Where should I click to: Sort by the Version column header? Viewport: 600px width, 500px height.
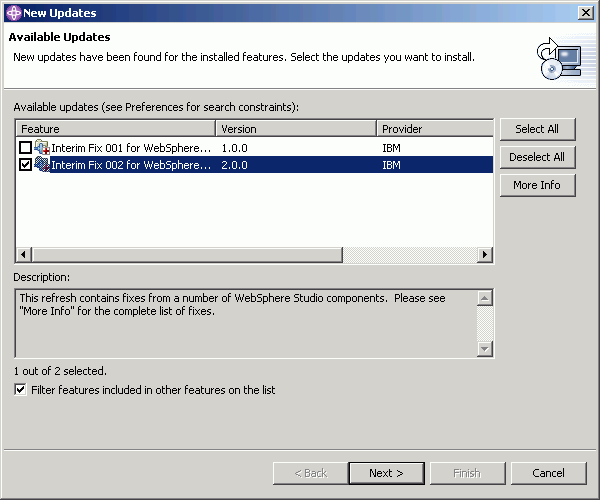coord(296,129)
